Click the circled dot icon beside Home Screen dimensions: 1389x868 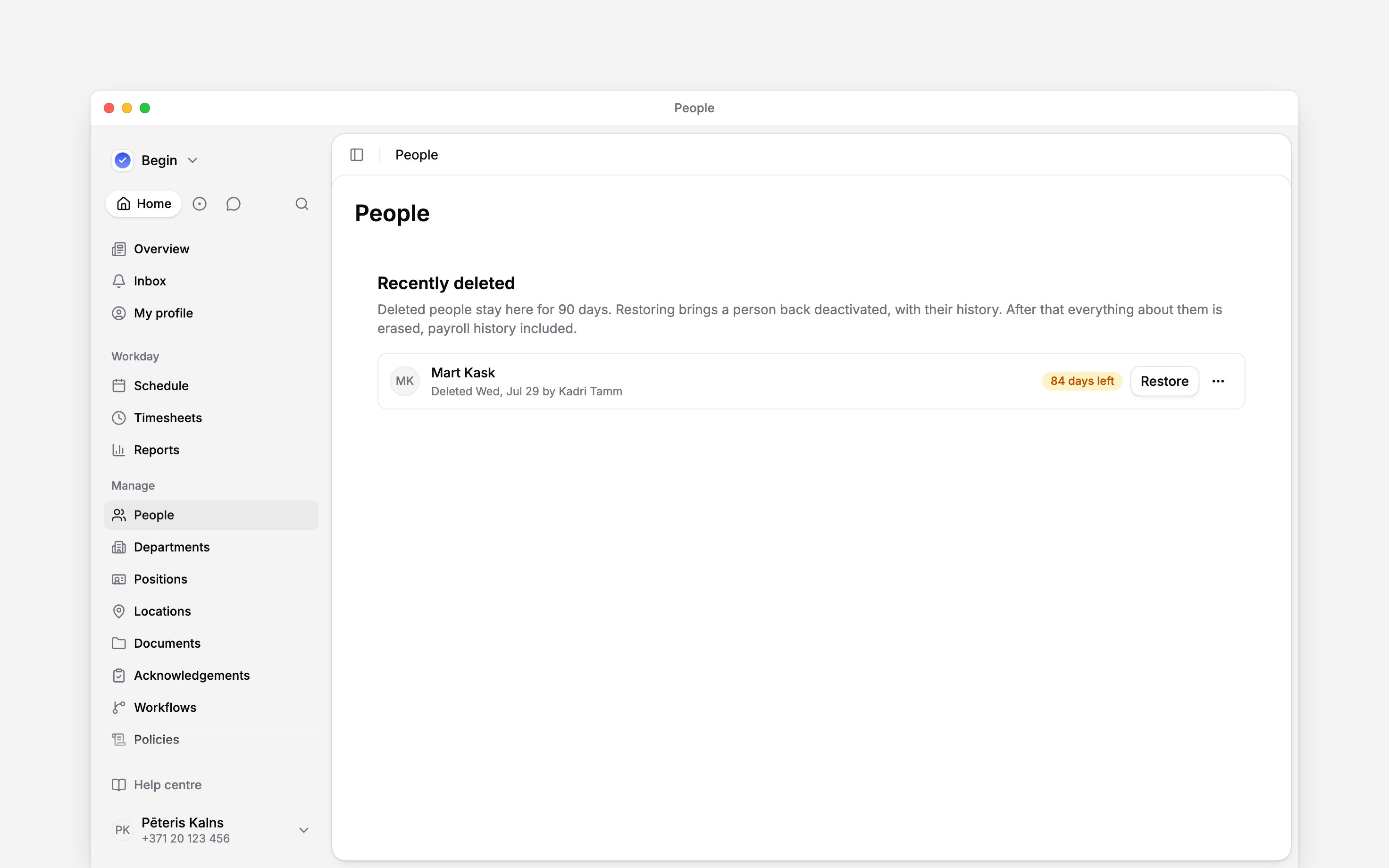(199, 204)
